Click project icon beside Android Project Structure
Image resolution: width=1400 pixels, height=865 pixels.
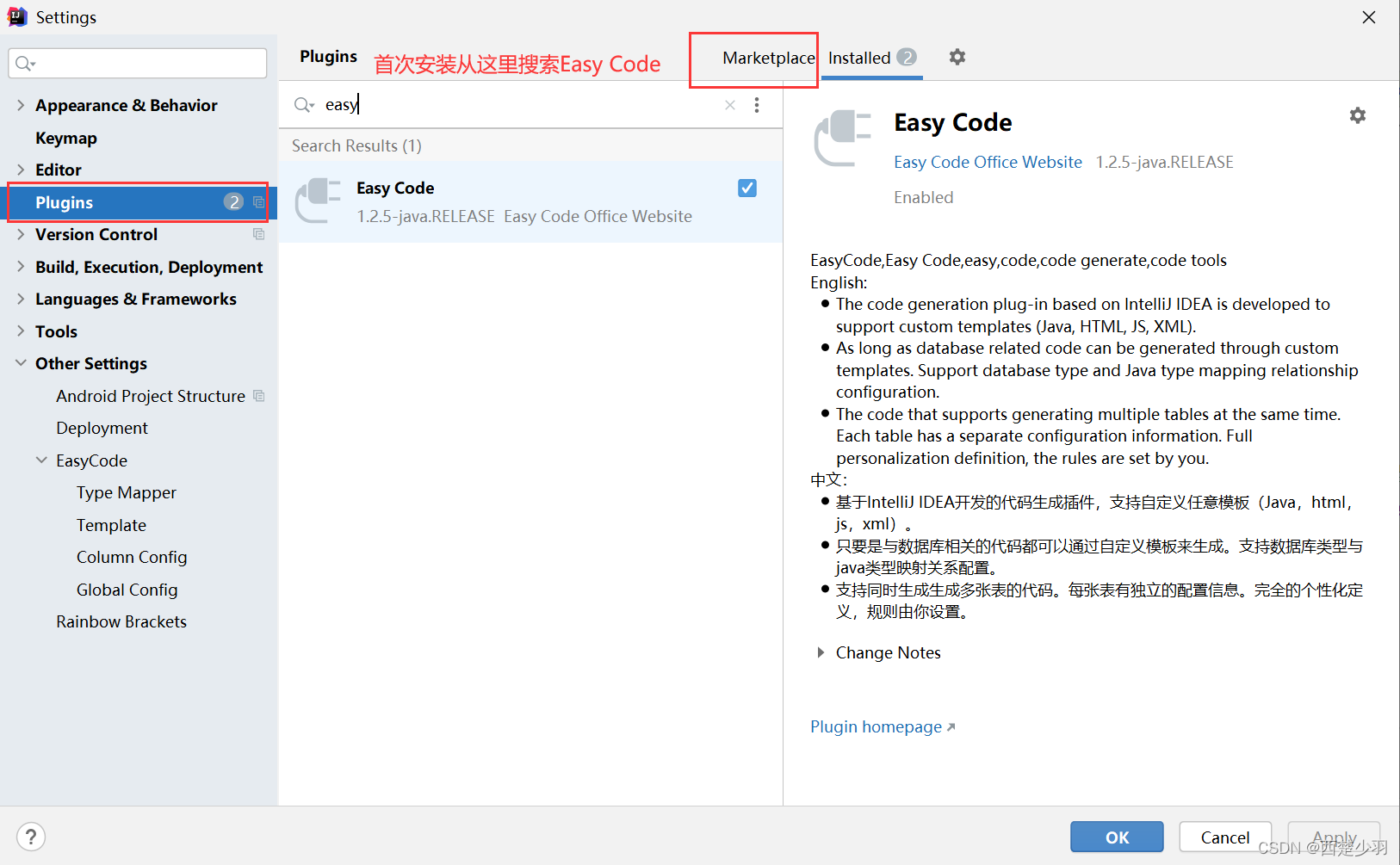pyautogui.click(x=258, y=396)
